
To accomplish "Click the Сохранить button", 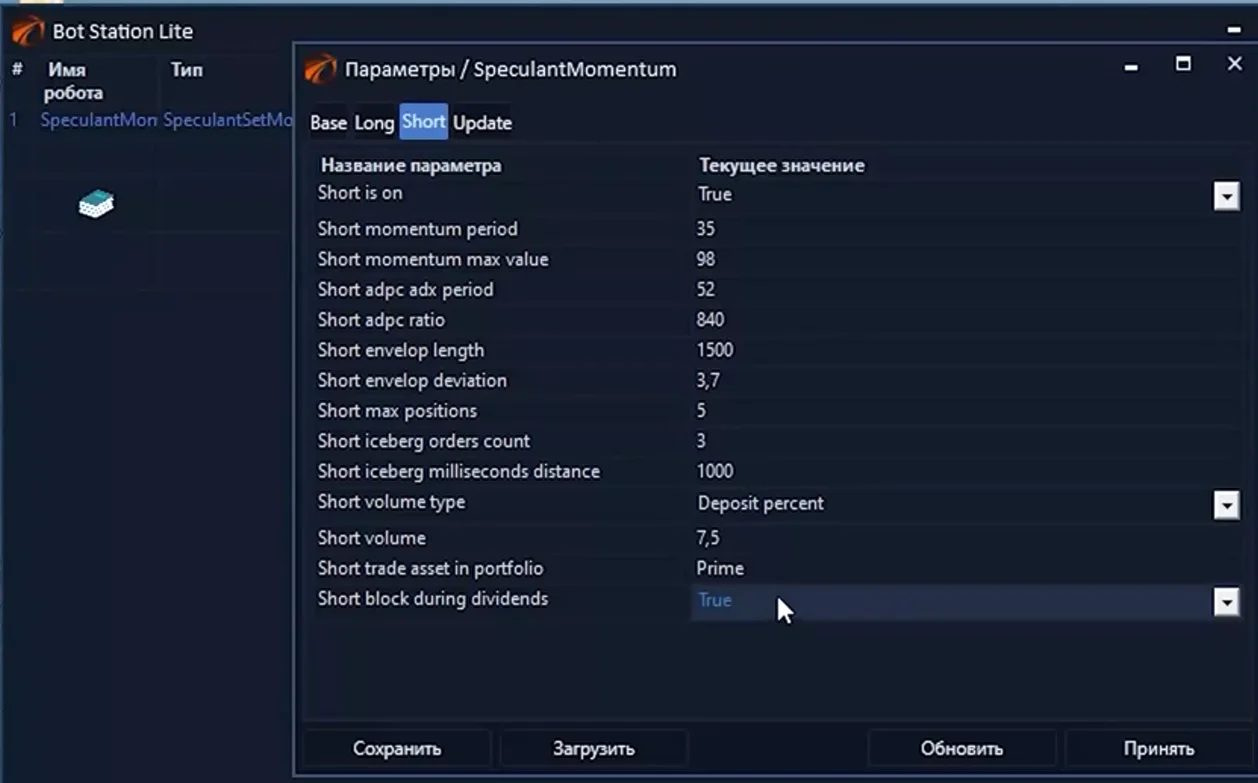I will point(397,748).
